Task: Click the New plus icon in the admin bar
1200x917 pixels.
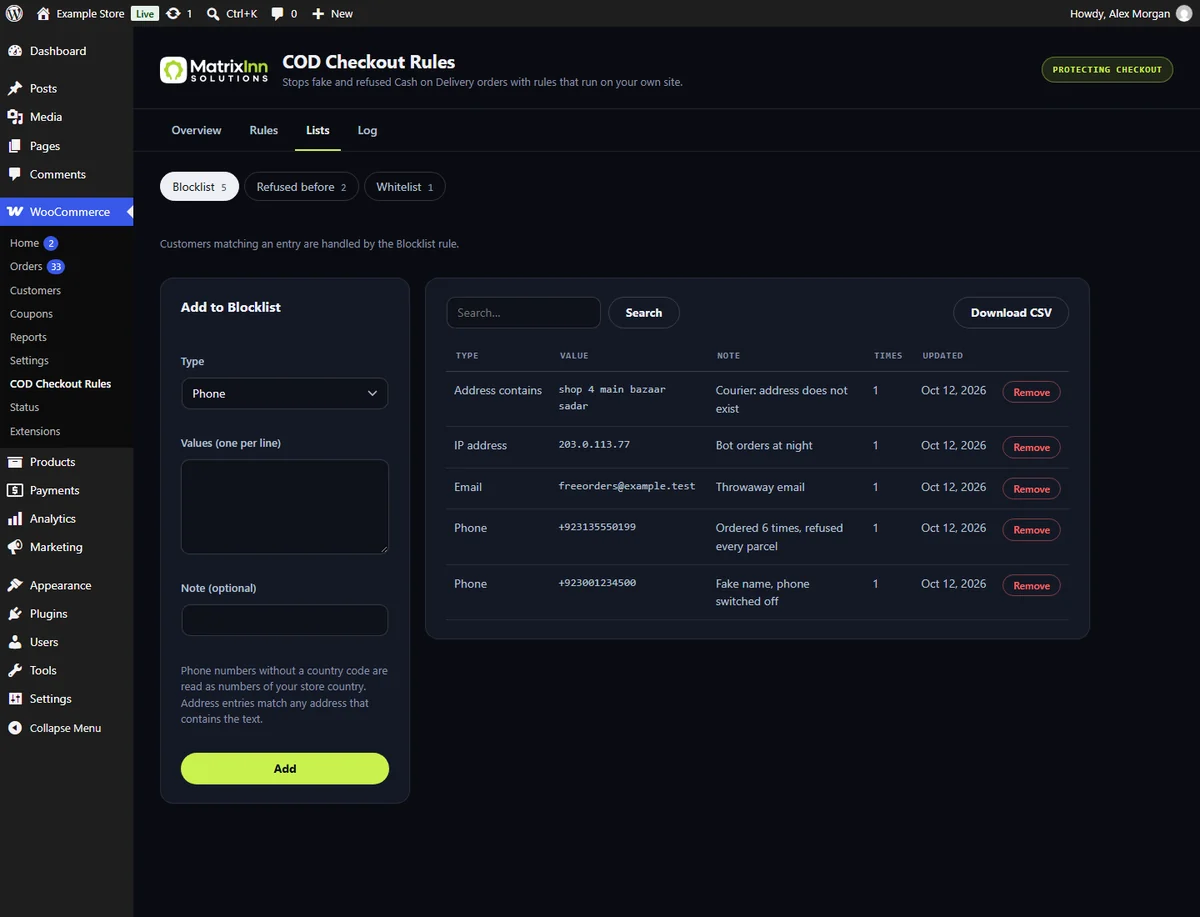Action: click(318, 14)
